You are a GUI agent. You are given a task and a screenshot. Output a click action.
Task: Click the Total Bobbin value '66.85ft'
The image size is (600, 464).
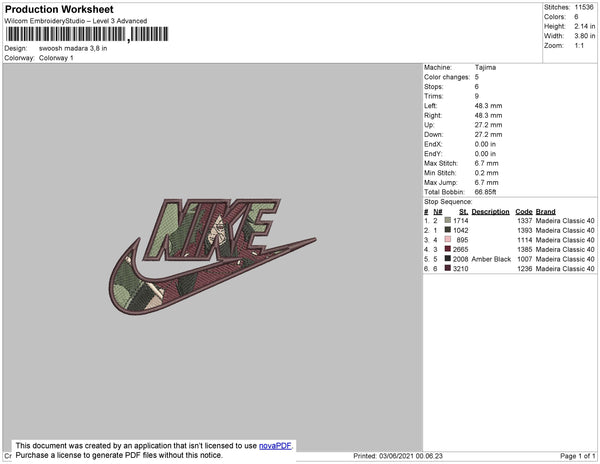tap(486, 192)
